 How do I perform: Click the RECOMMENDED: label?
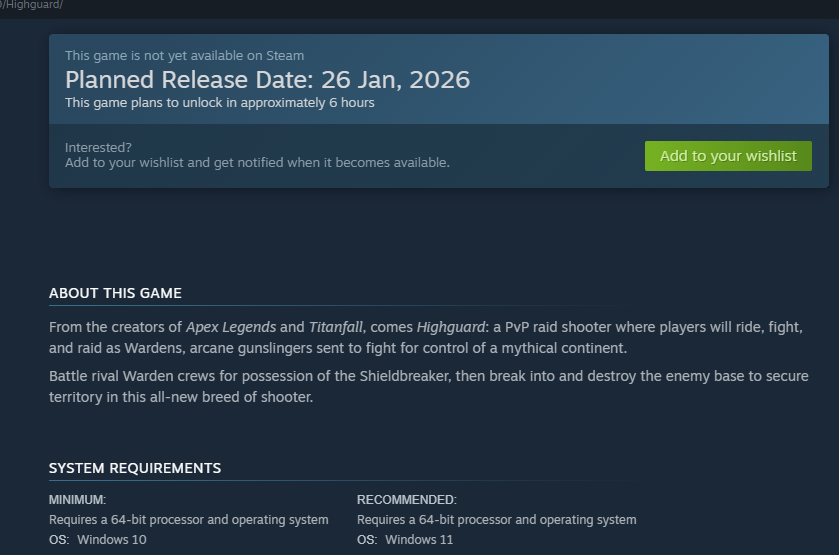[x=407, y=500]
